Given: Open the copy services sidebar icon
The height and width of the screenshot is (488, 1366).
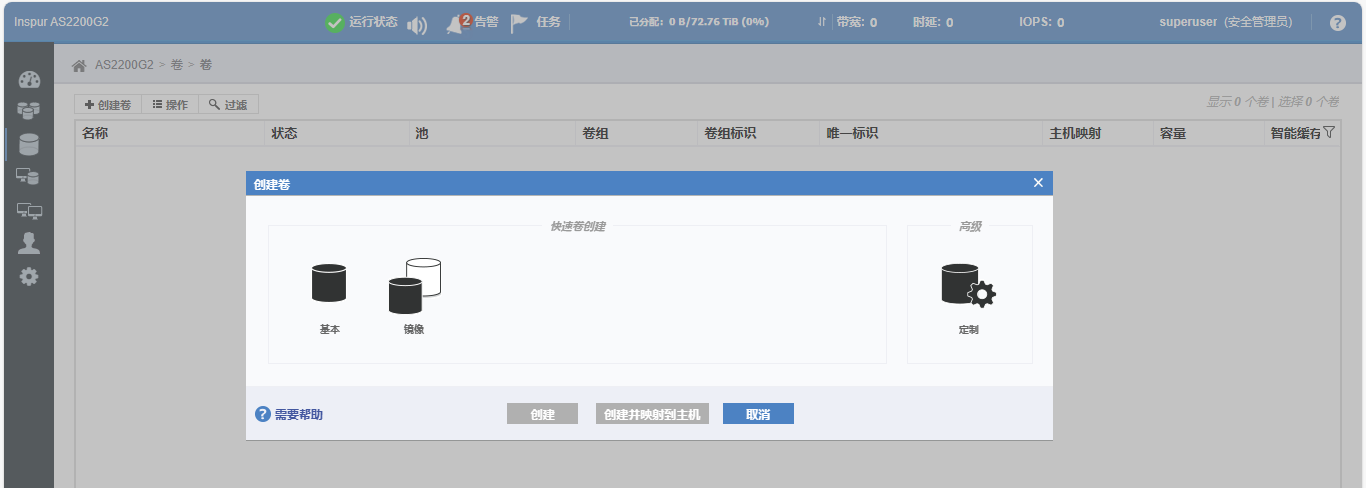Looking at the screenshot, I should tap(29, 177).
